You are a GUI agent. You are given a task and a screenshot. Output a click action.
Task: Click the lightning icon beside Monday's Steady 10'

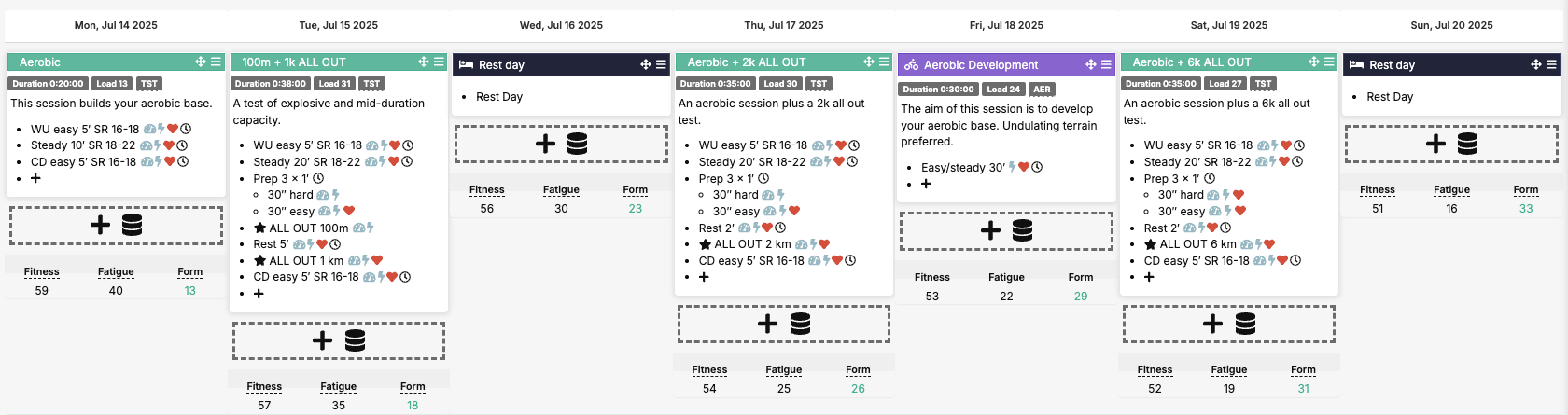point(157,145)
